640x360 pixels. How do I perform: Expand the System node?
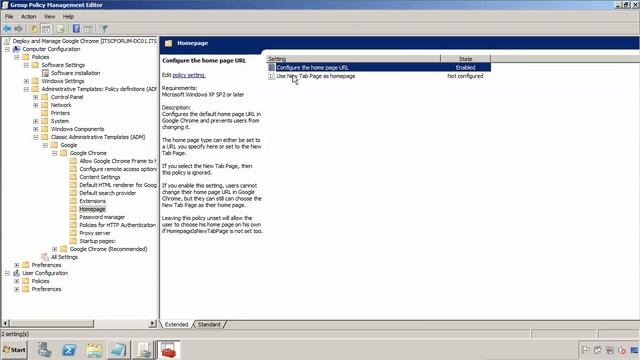pyautogui.click(x=36, y=121)
